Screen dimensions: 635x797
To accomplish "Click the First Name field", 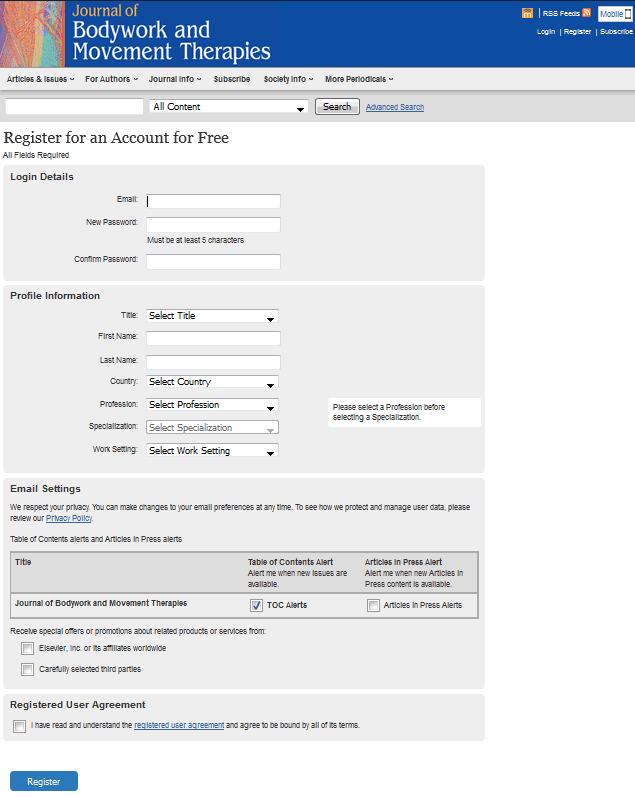I will point(214,339).
